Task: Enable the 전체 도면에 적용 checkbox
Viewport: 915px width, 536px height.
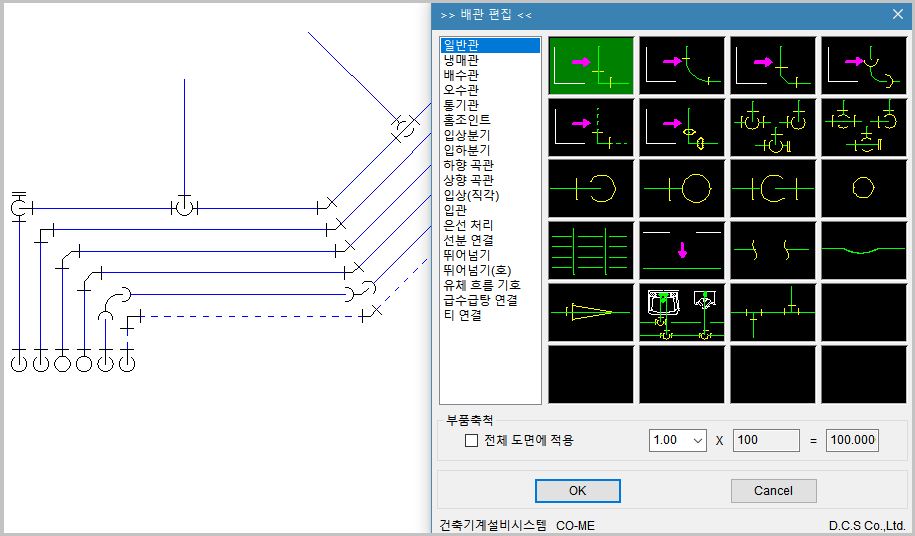Action: coord(472,440)
